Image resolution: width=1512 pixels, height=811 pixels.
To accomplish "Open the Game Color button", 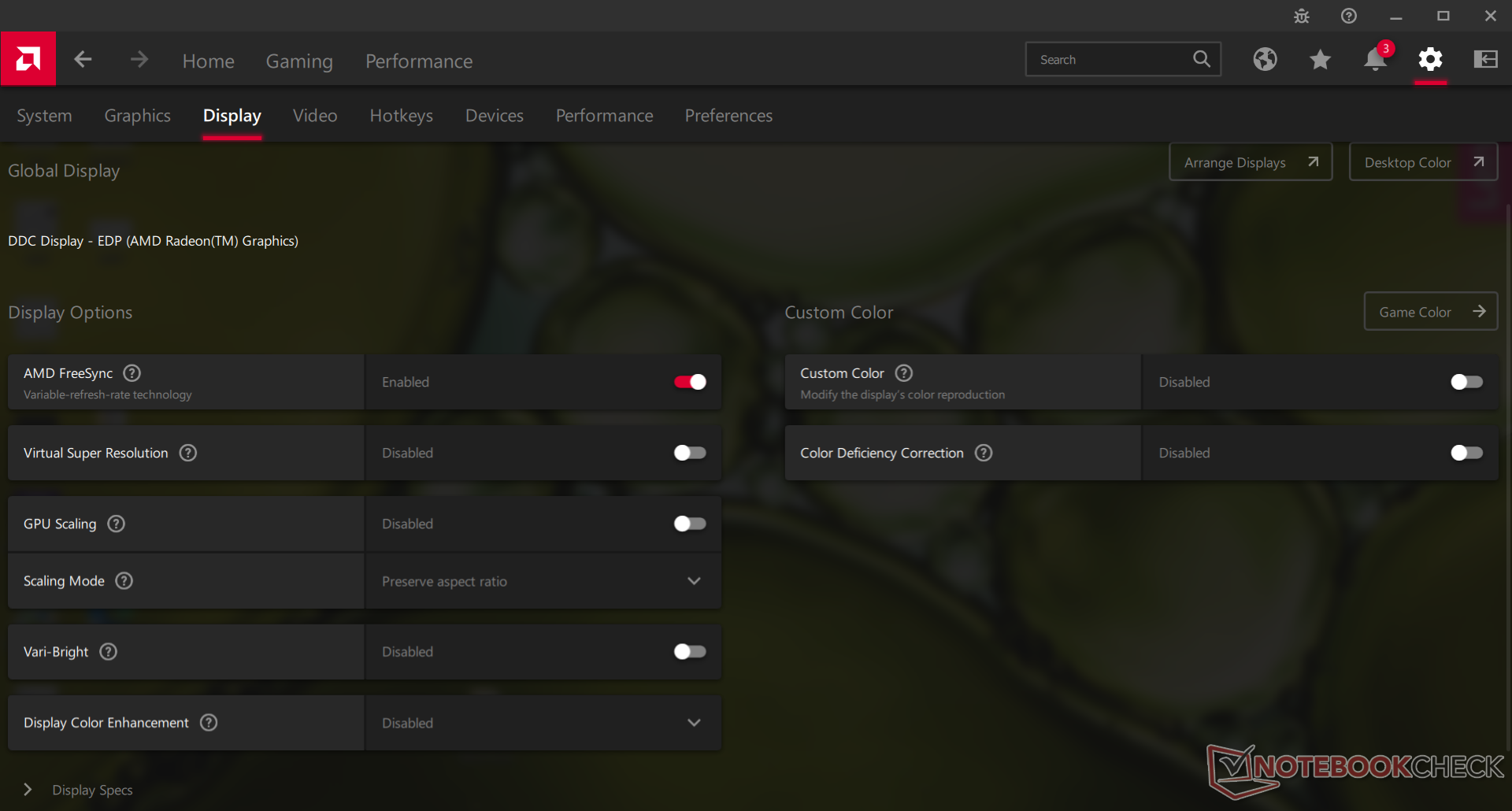I will 1430,312.
